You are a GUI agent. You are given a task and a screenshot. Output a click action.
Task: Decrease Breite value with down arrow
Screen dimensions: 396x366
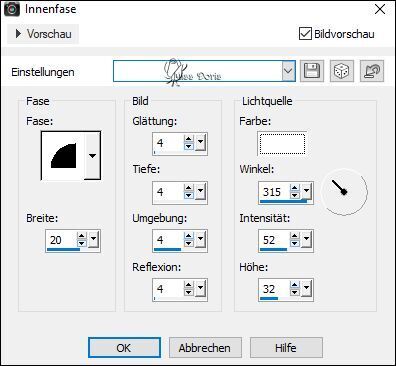pyautogui.click(x=82, y=243)
